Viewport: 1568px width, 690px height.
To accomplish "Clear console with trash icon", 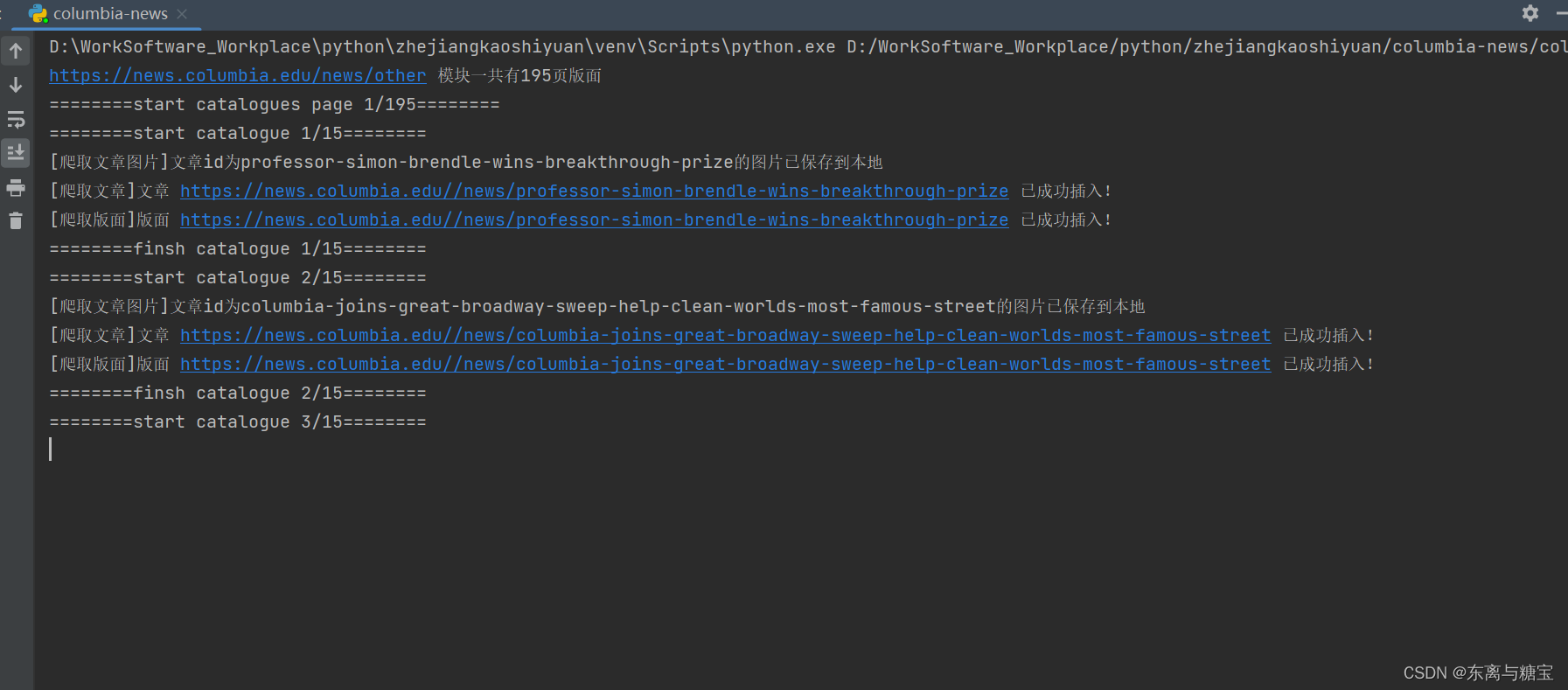I will [16, 220].
